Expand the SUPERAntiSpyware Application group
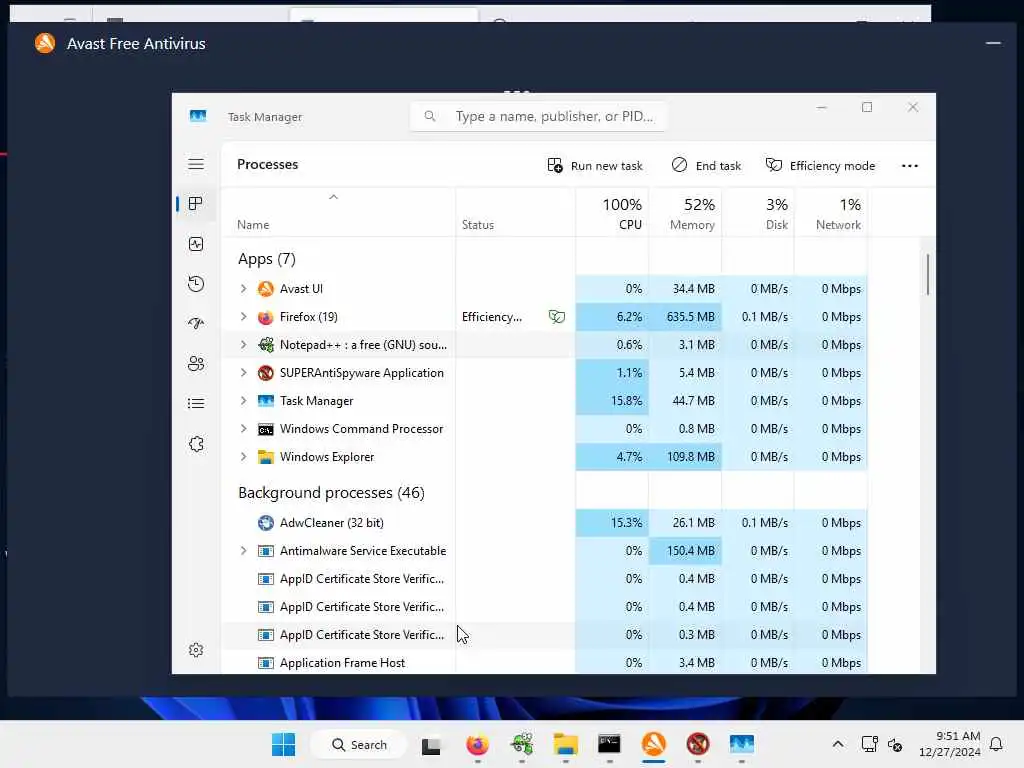Screen dimensions: 1024x768 coord(243,373)
